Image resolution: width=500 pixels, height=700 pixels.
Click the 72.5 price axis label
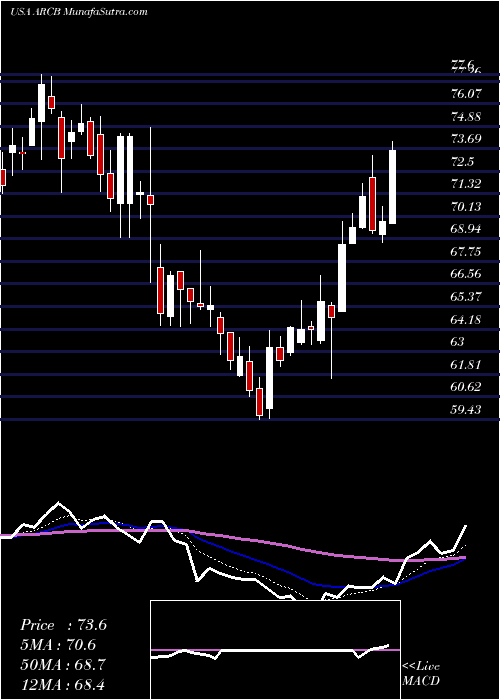pos(462,162)
